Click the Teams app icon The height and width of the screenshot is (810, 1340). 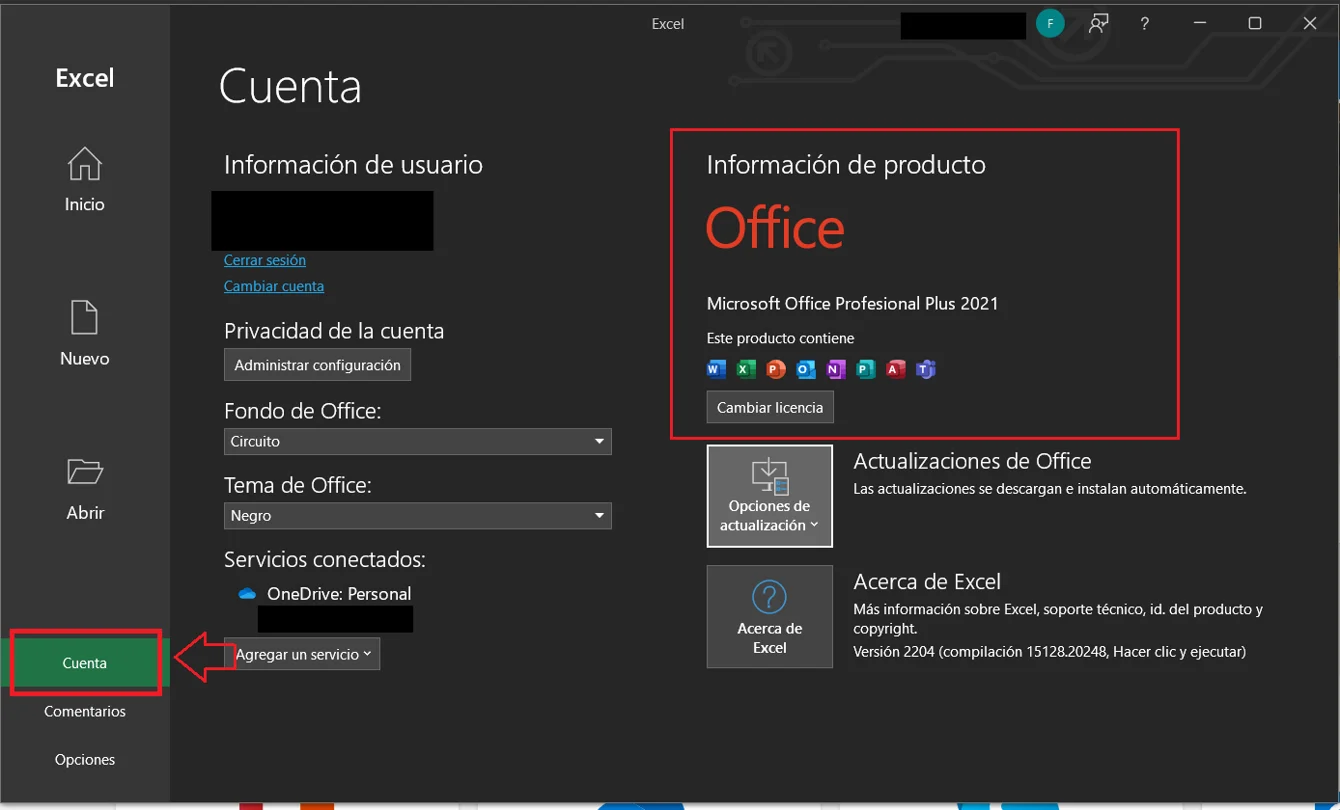pyautogui.click(x=926, y=370)
